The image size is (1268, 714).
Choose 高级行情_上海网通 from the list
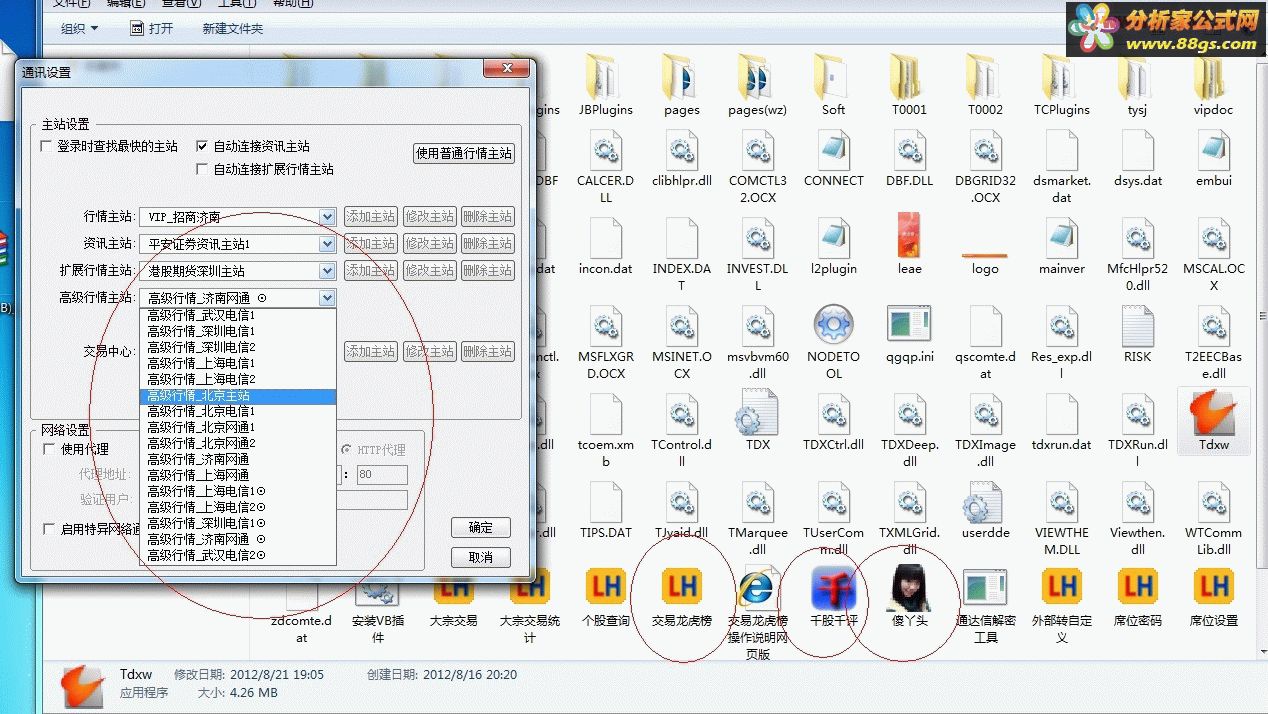click(x=238, y=475)
